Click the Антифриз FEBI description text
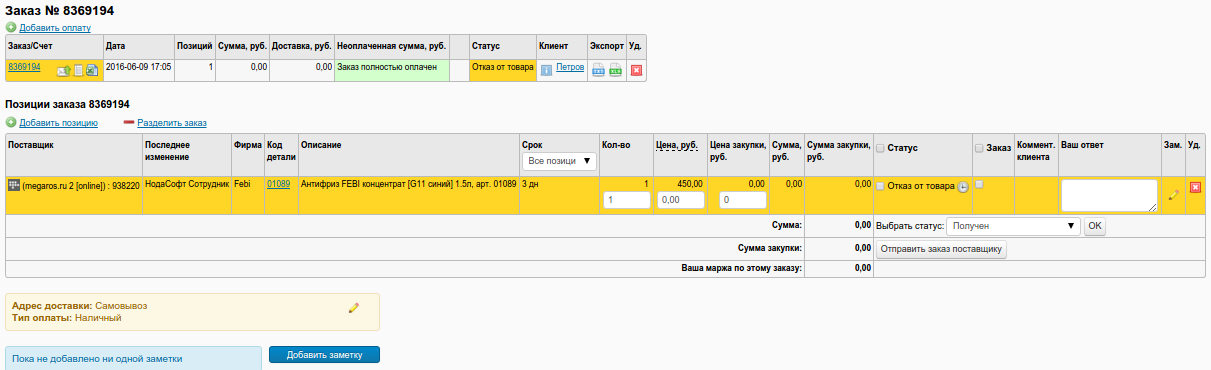1211x370 pixels. (x=408, y=185)
